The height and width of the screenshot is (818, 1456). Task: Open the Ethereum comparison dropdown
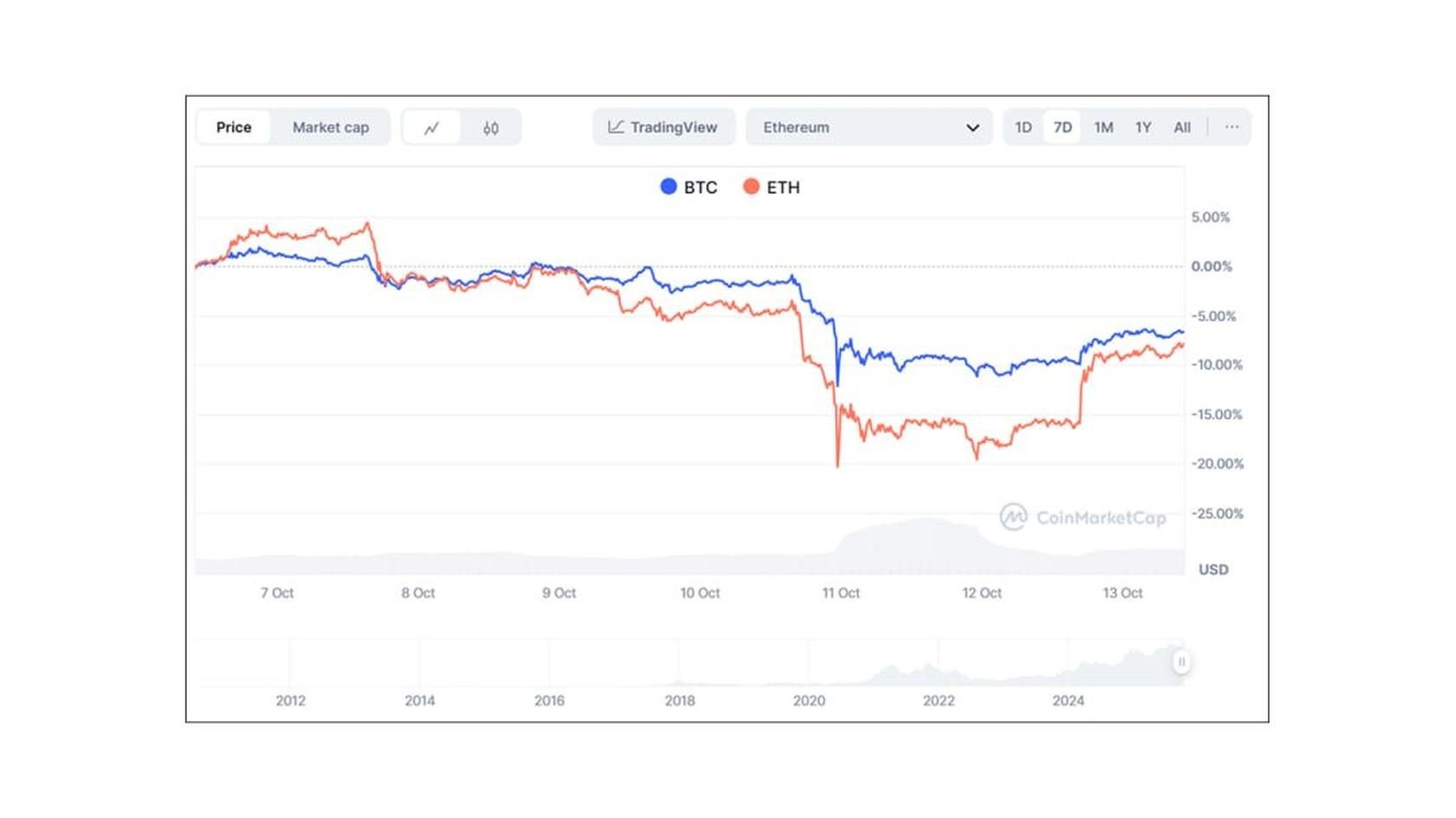pos(869,127)
